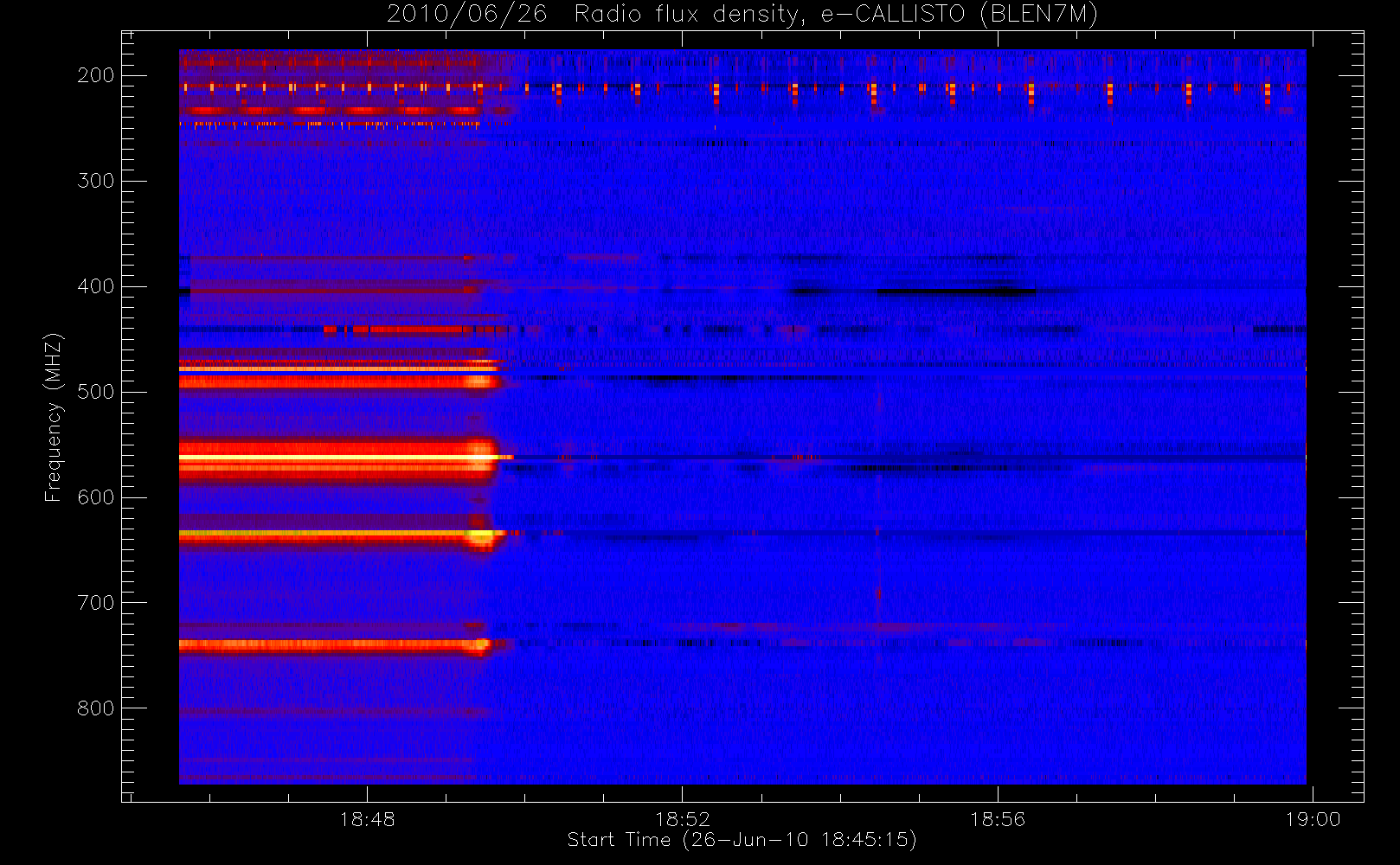This screenshot has height=865, width=1400.
Task: Click the 18:52 time tick label
Action: click(x=682, y=819)
